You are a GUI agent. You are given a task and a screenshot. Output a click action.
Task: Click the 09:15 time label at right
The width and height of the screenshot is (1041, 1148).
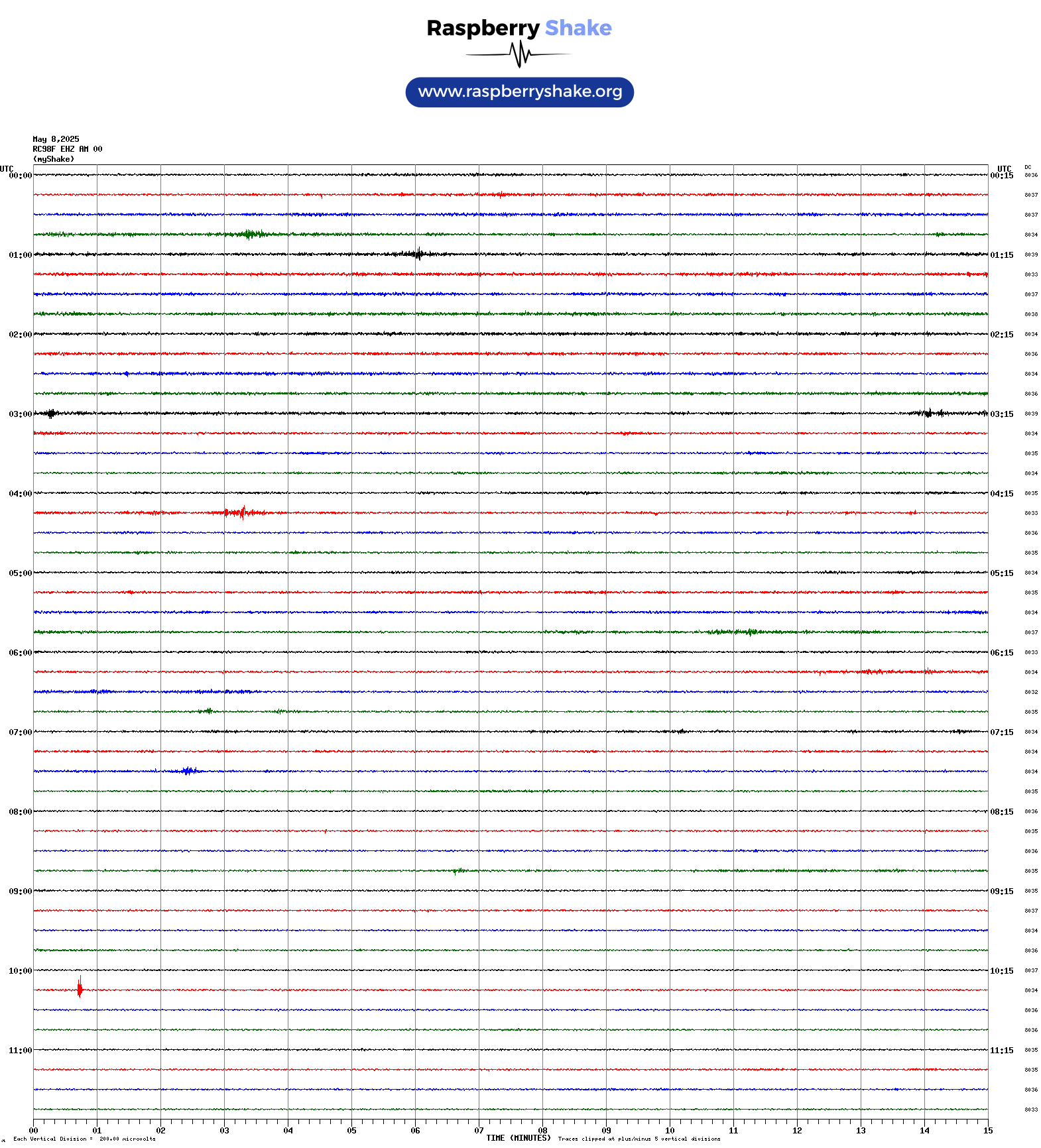click(1002, 891)
